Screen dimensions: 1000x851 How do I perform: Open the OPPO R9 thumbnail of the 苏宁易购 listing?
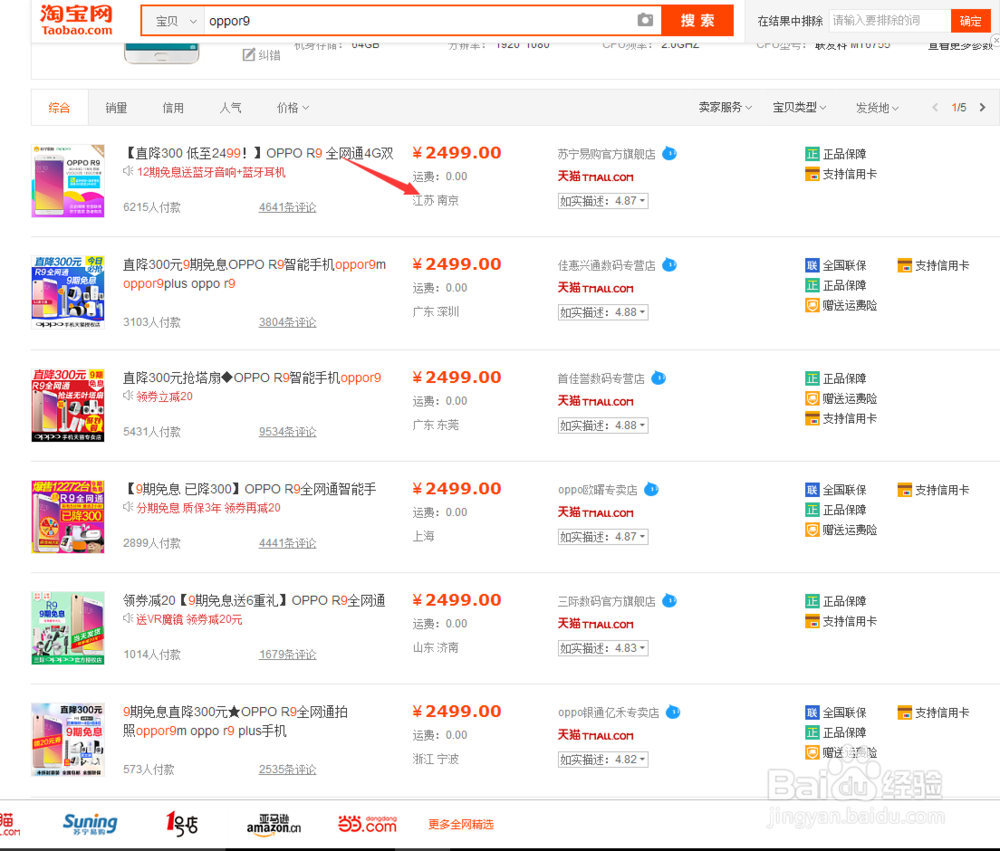68,181
